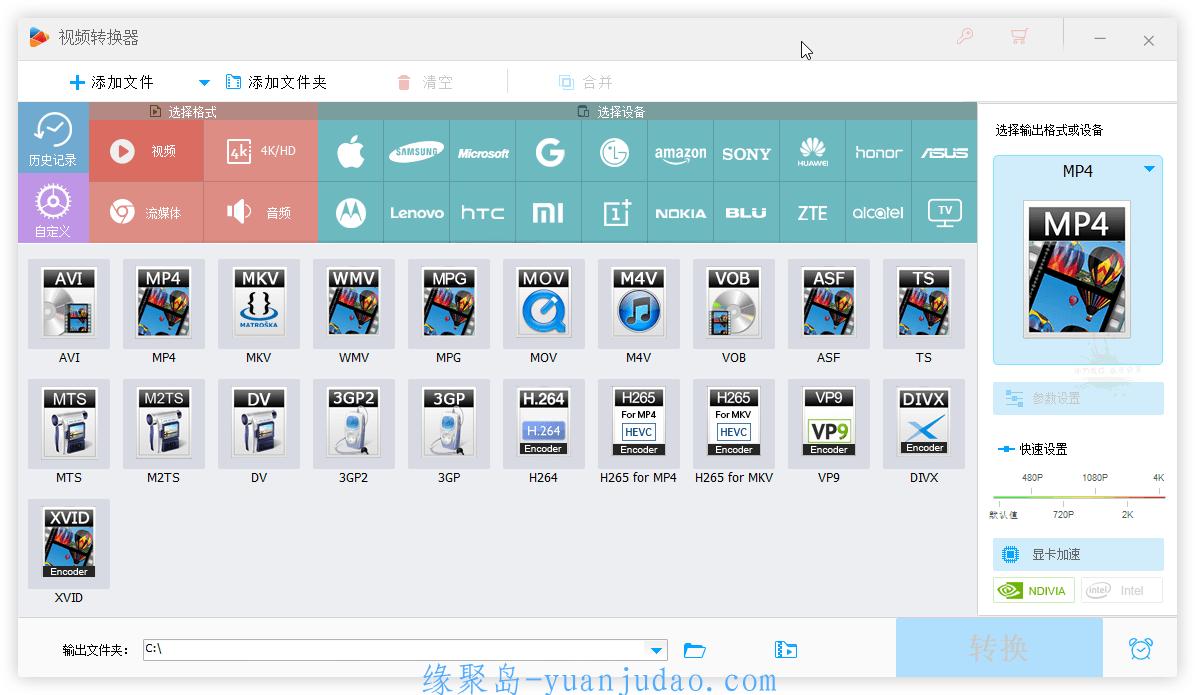Open the Apple device presets
The width and height of the screenshot is (1195, 695).
point(351,151)
